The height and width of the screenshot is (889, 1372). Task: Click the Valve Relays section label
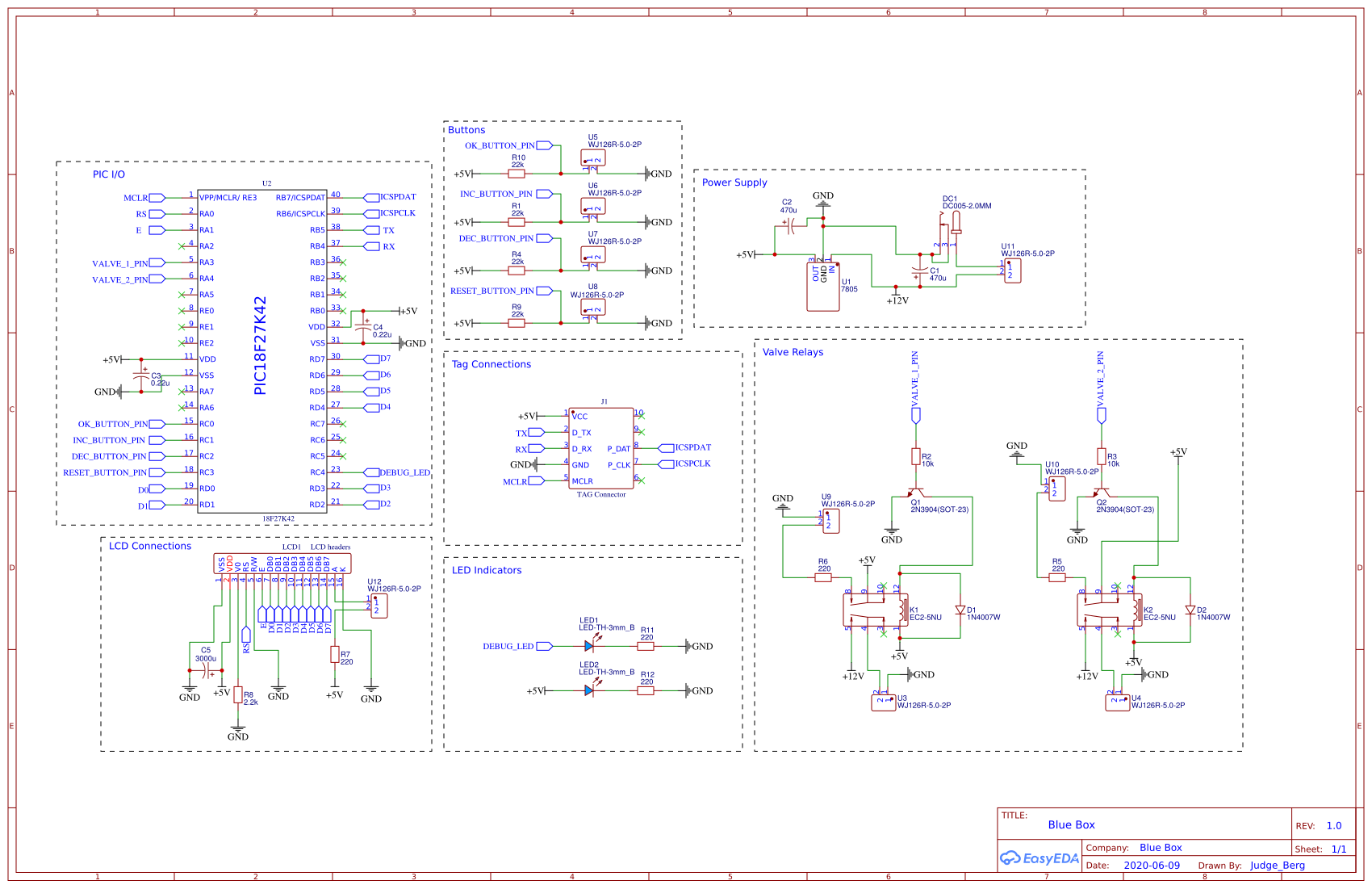click(794, 352)
